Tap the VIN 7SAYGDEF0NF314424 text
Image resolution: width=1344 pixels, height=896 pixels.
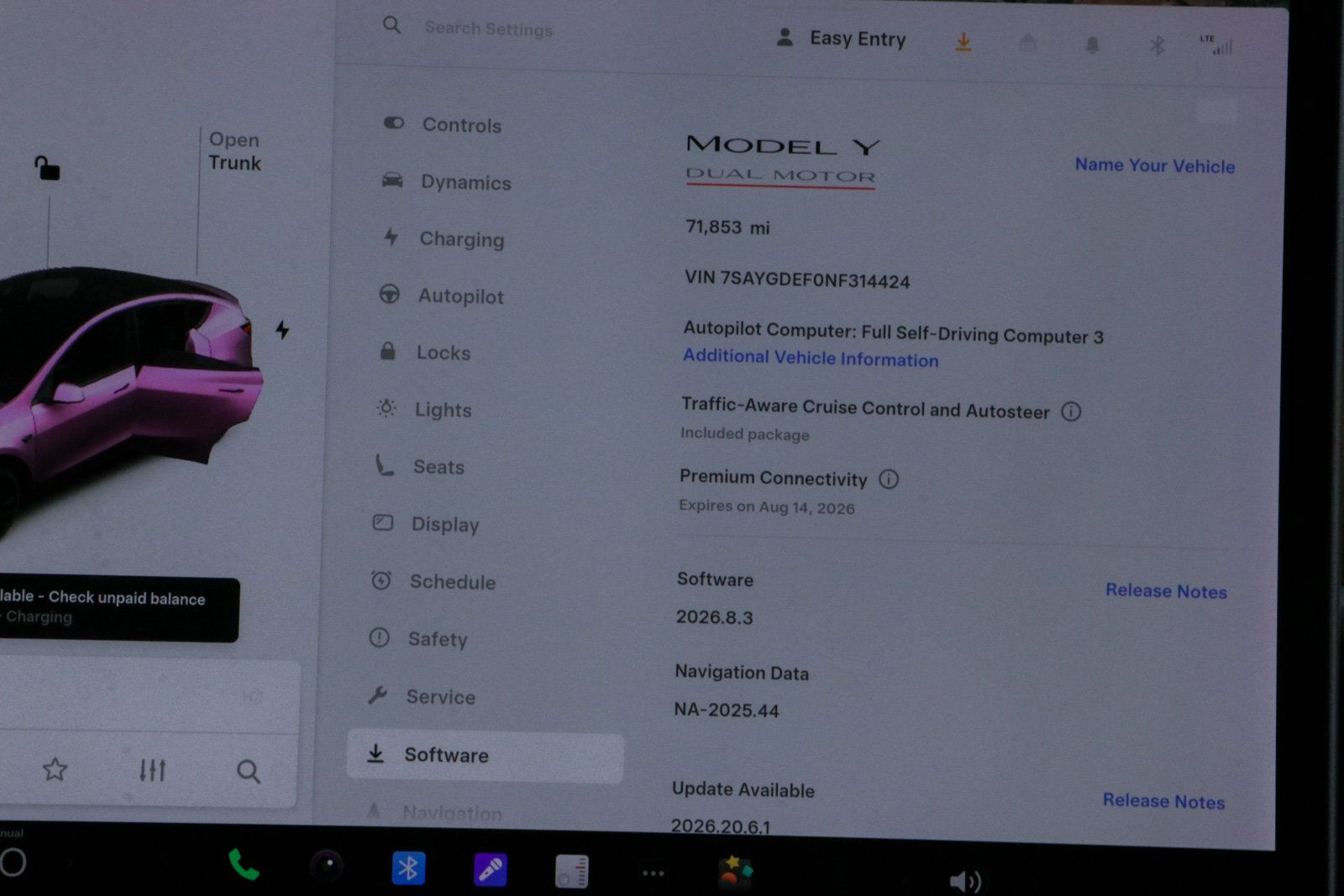[797, 279]
